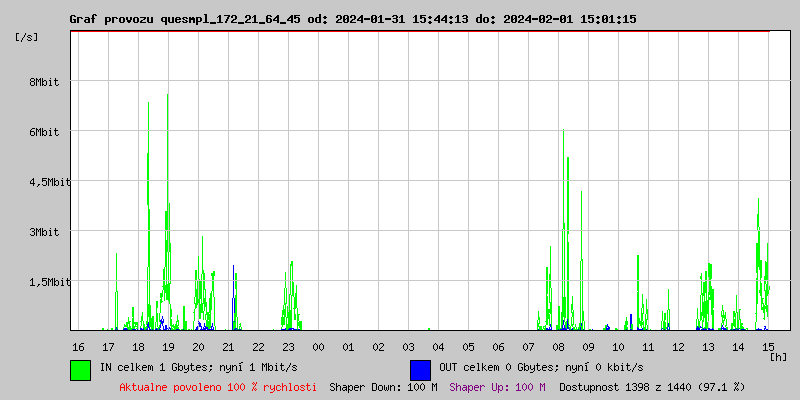The width and height of the screenshot is (800, 400).
Task: Click hour 08 on the time axis
Action: (558, 346)
